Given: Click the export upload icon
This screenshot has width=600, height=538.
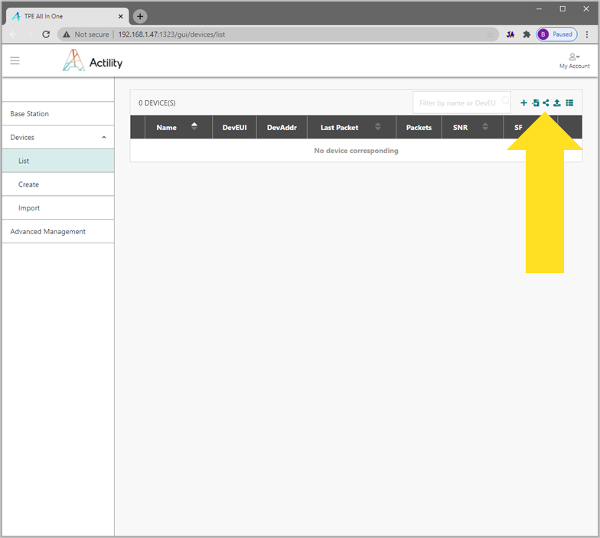Looking at the screenshot, I should (x=557, y=103).
